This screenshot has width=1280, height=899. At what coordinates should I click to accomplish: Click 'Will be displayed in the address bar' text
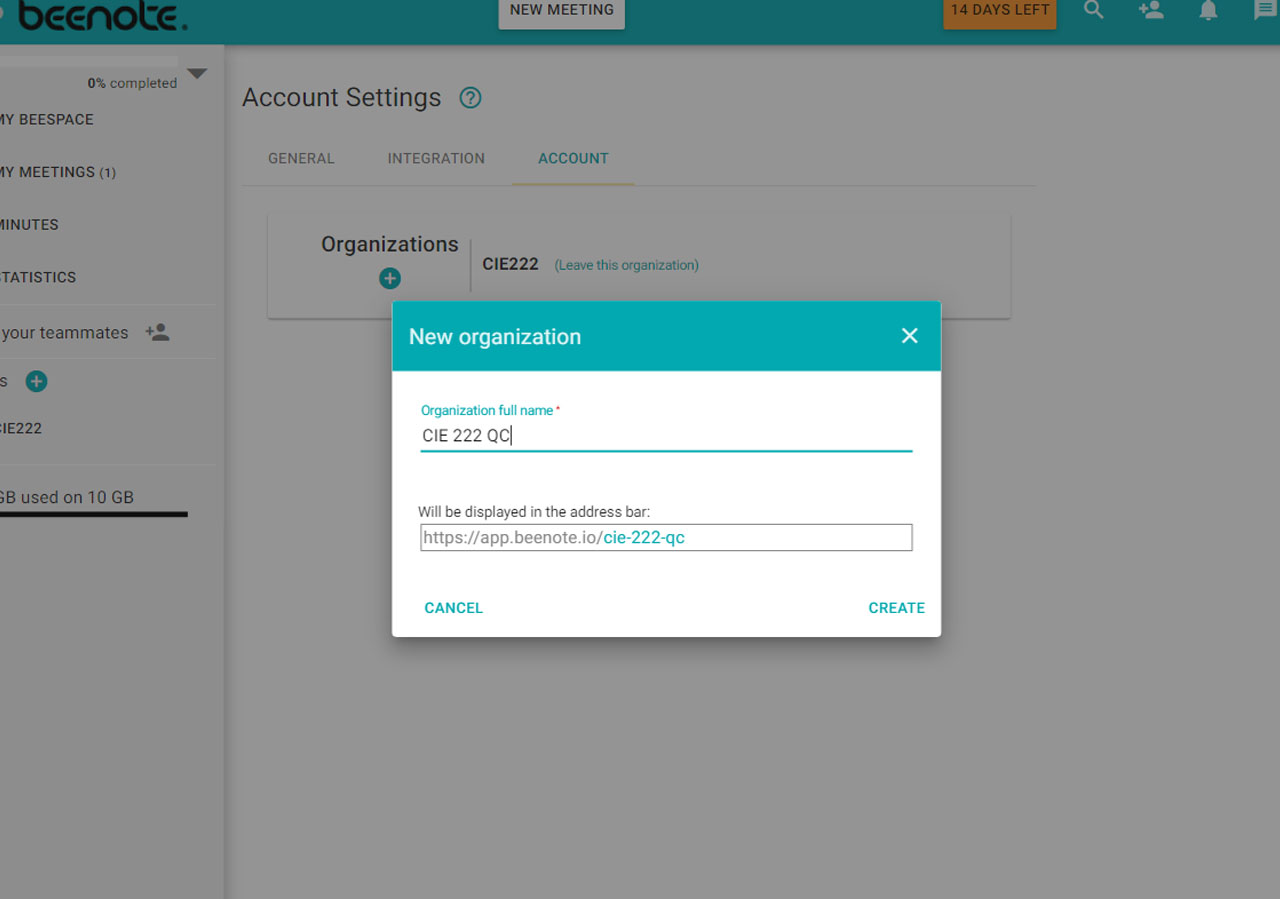(534, 511)
